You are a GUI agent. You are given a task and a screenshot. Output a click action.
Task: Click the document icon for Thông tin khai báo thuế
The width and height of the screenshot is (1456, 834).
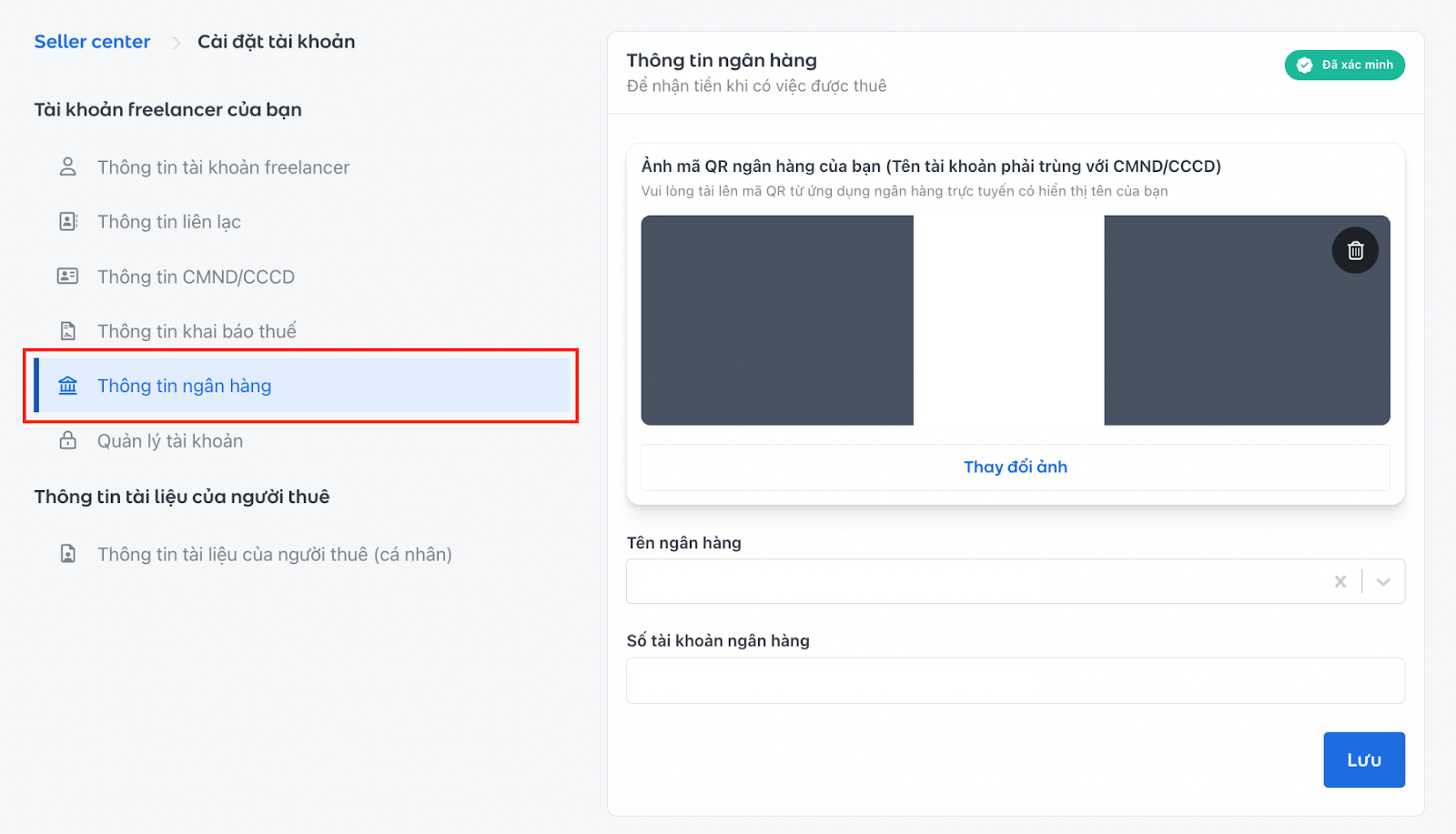click(x=67, y=330)
